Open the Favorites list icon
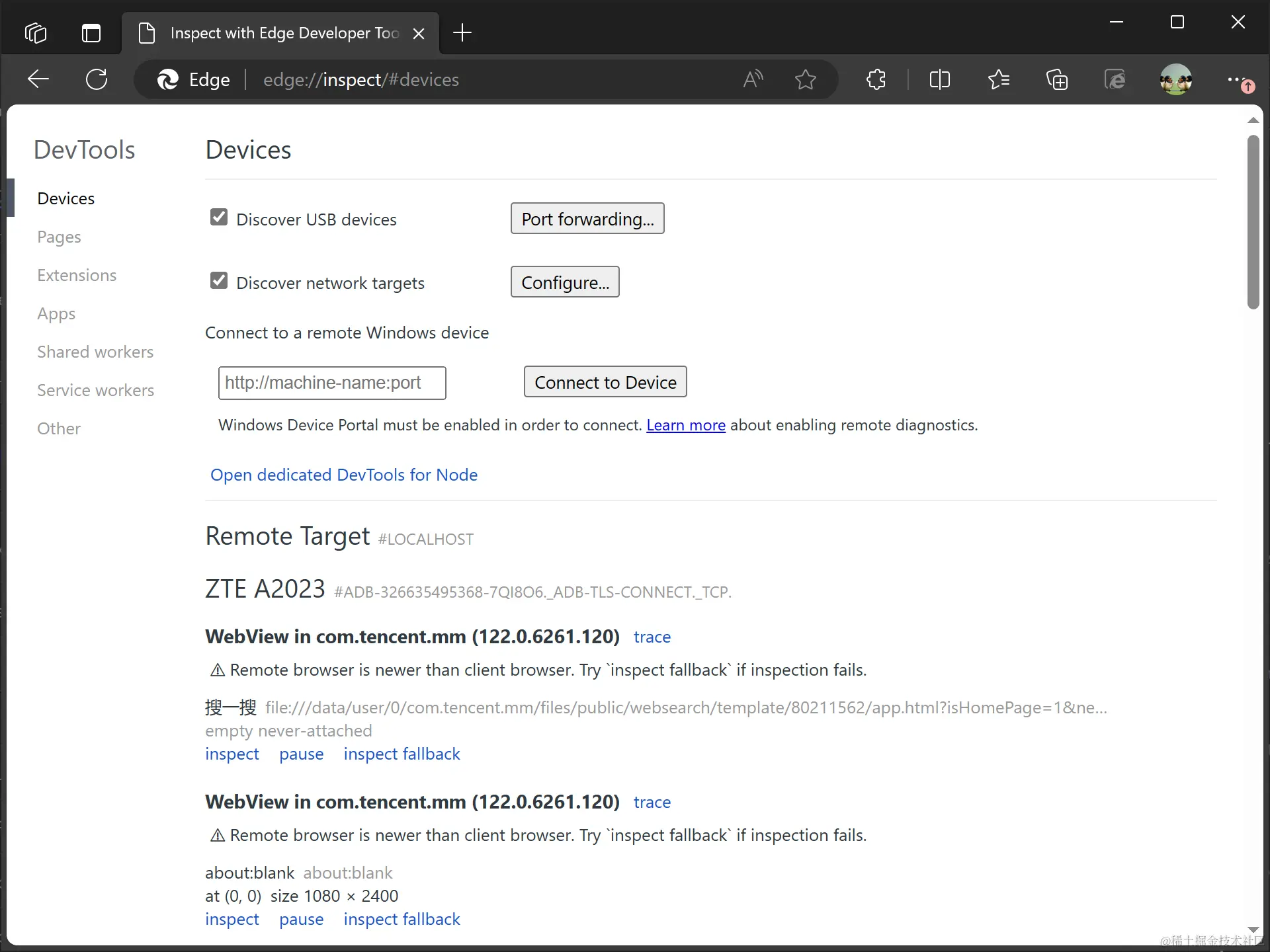 point(998,79)
